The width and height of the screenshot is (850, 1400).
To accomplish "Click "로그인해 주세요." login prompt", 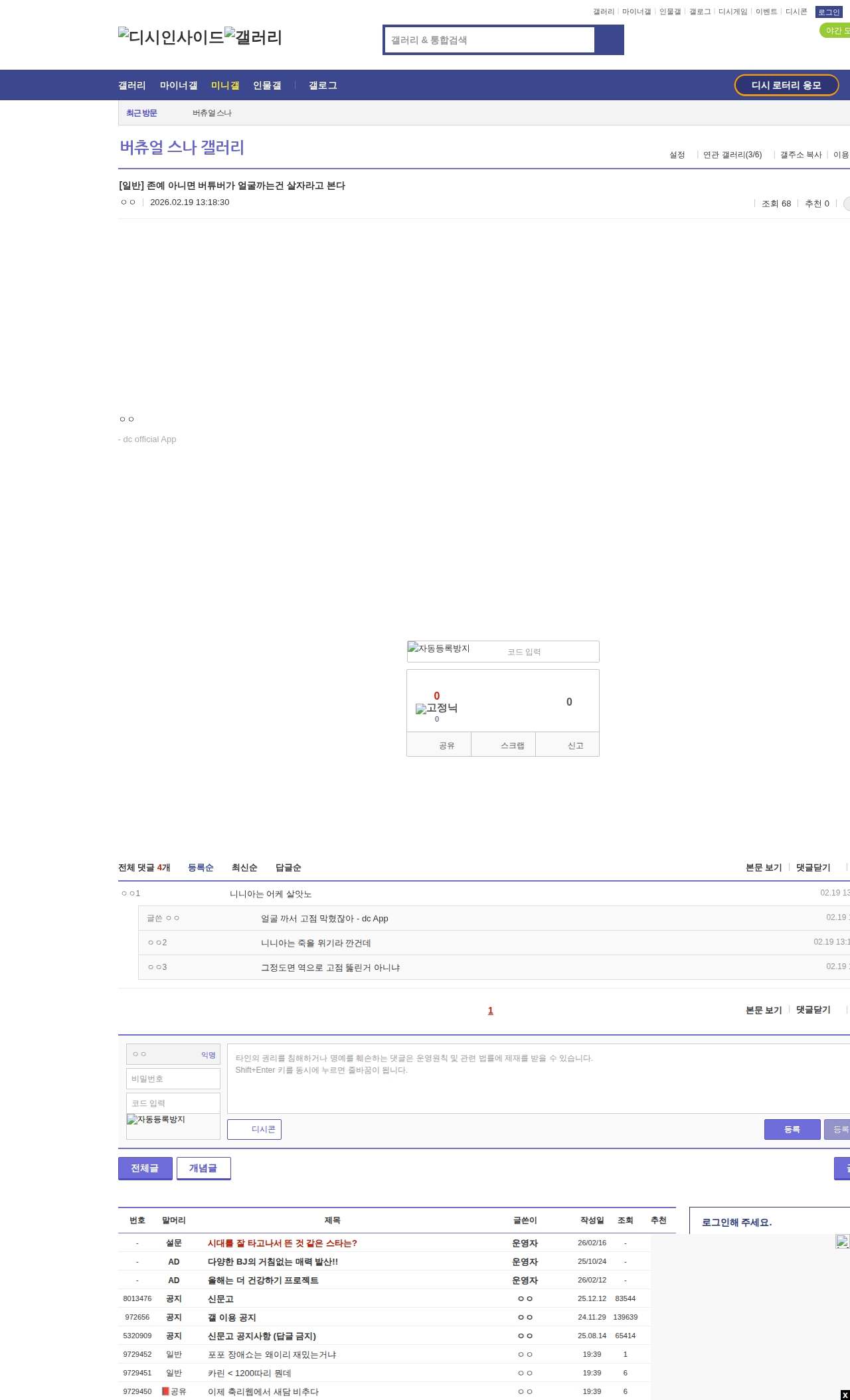I will pos(736,1223).
